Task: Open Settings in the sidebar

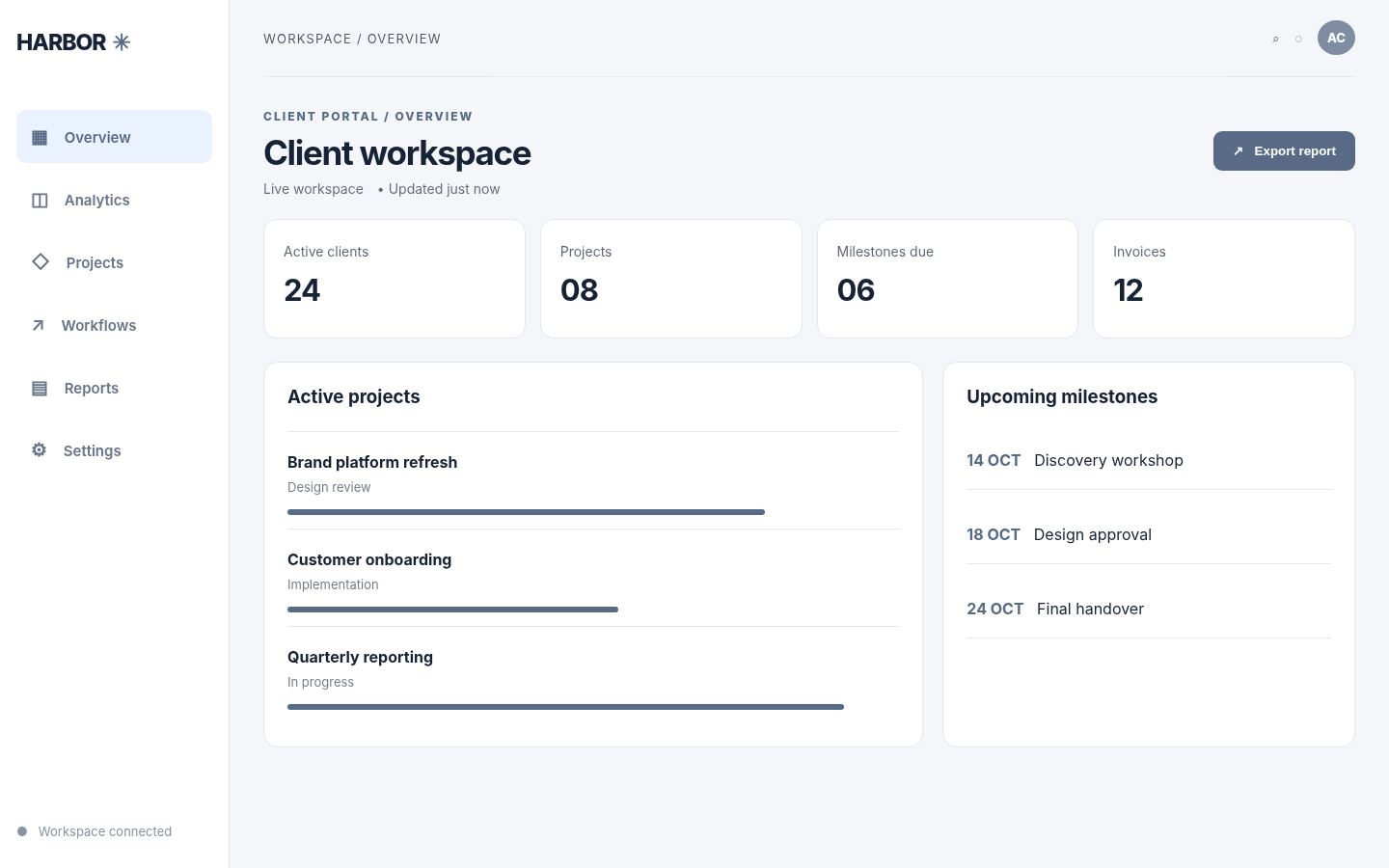Action: click(x=114, y=450)
